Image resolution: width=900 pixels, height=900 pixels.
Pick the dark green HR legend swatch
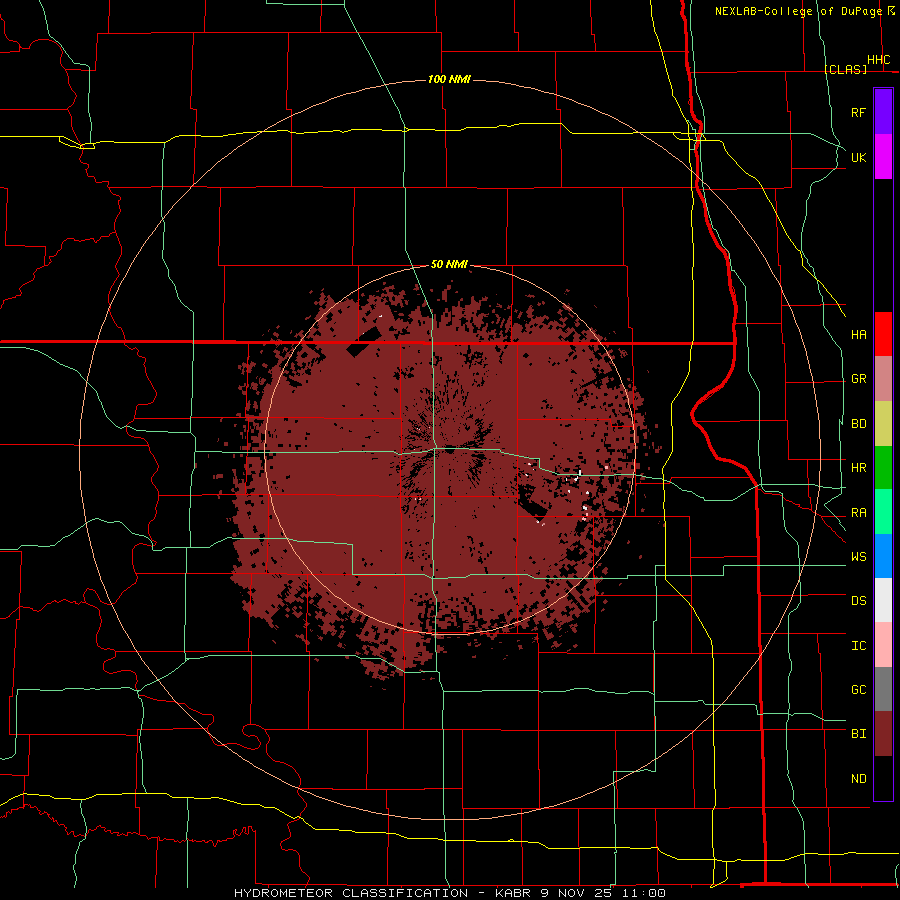(883, 468)
